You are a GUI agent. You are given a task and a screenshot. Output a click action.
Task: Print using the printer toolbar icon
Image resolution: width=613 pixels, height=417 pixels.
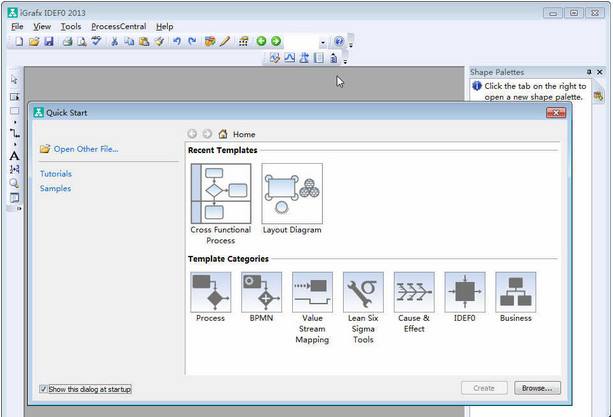[x=67, y=41]
